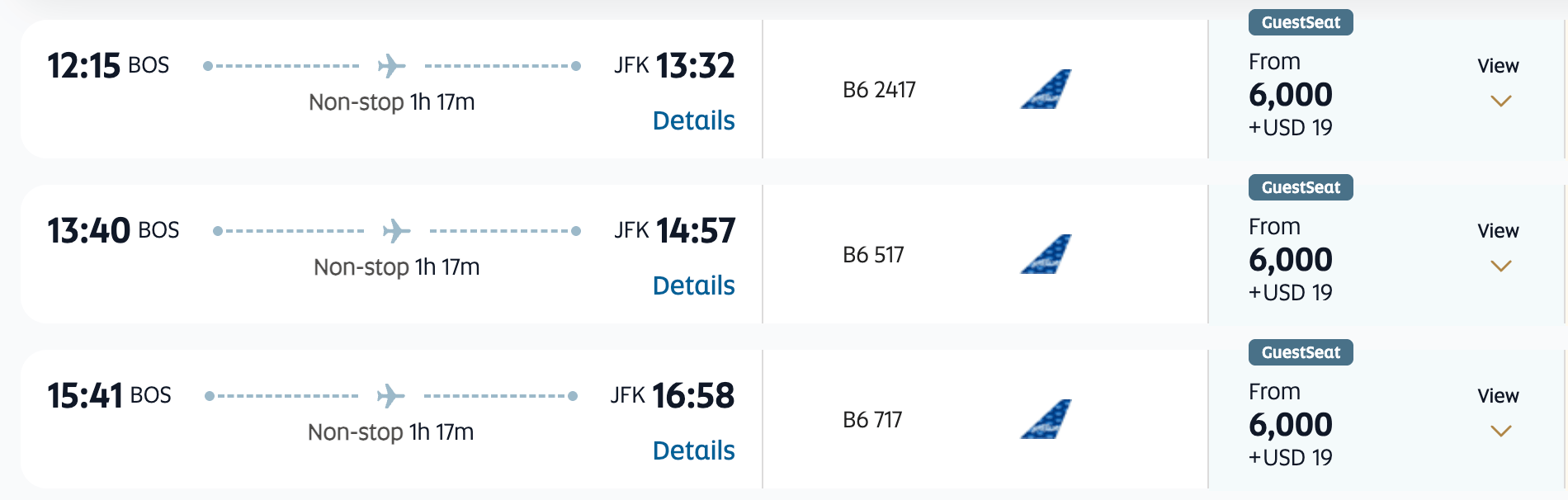Click JetBlue tail logo for flight B6 717
Image resolution: width=1568 pixels, height=500 pixels.
pos(1046,419)
